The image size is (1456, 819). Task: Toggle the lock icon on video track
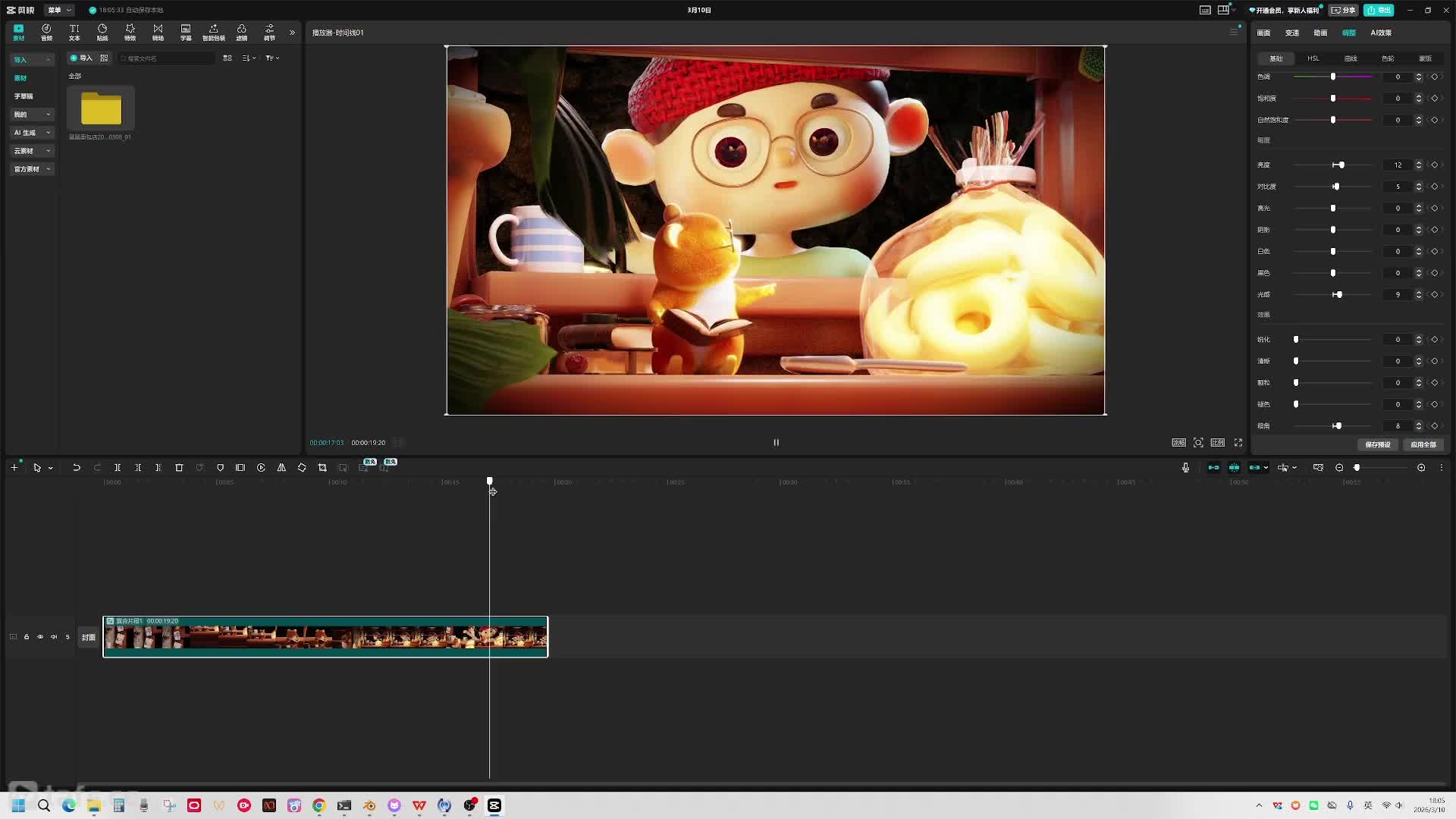pyautogui.click(x=27, y=637)
